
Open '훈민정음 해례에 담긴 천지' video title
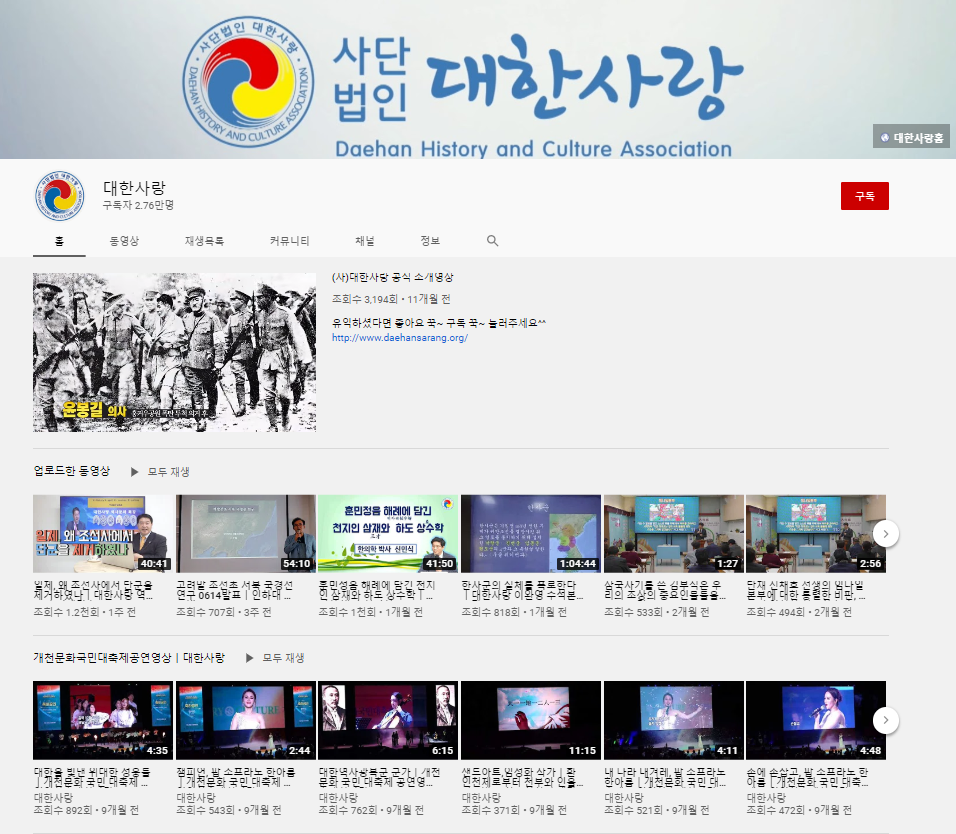(377, 590)
